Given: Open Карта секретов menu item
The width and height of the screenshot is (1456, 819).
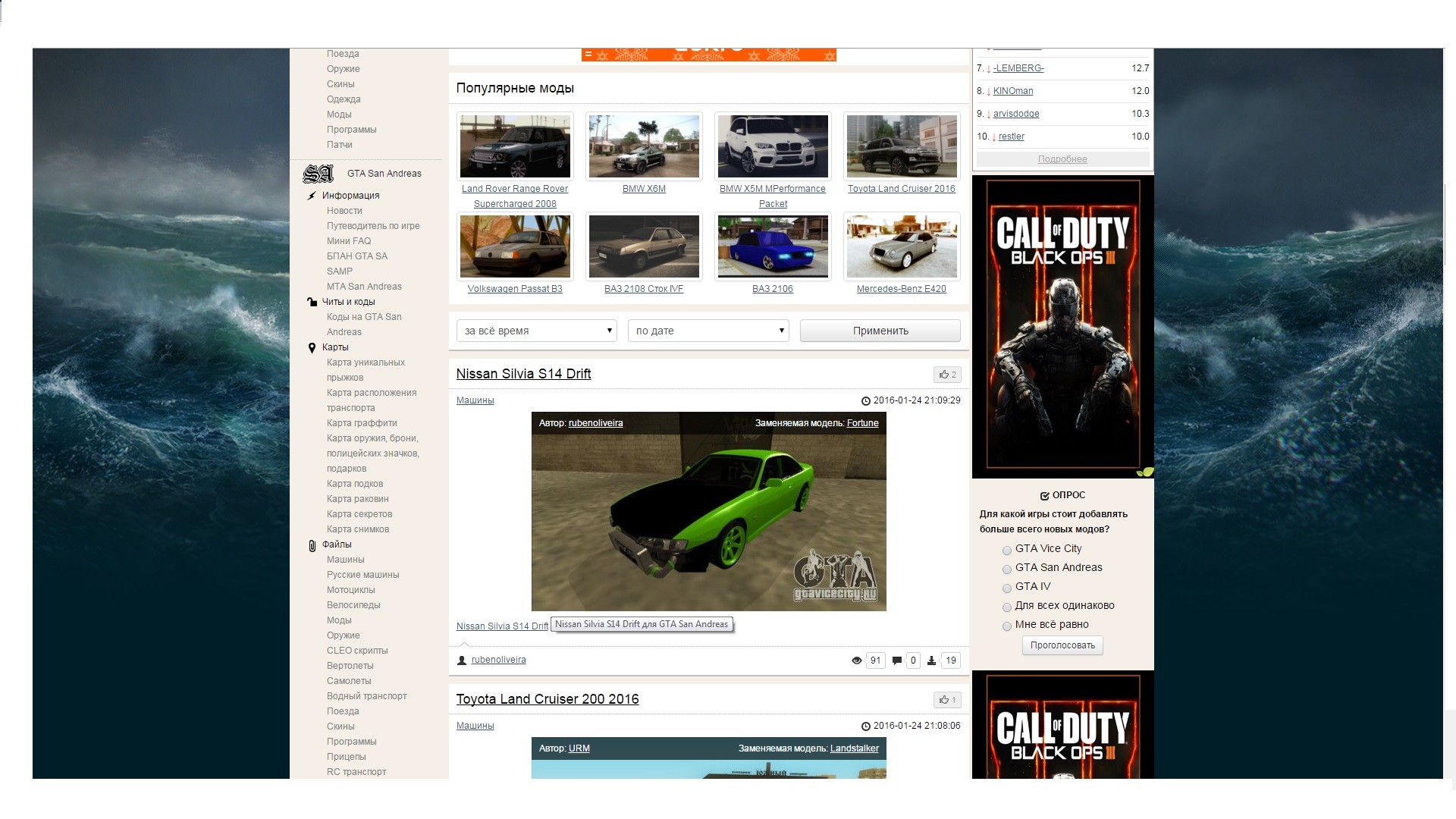Looking at the screenshot, I should [x=359, y=514].
